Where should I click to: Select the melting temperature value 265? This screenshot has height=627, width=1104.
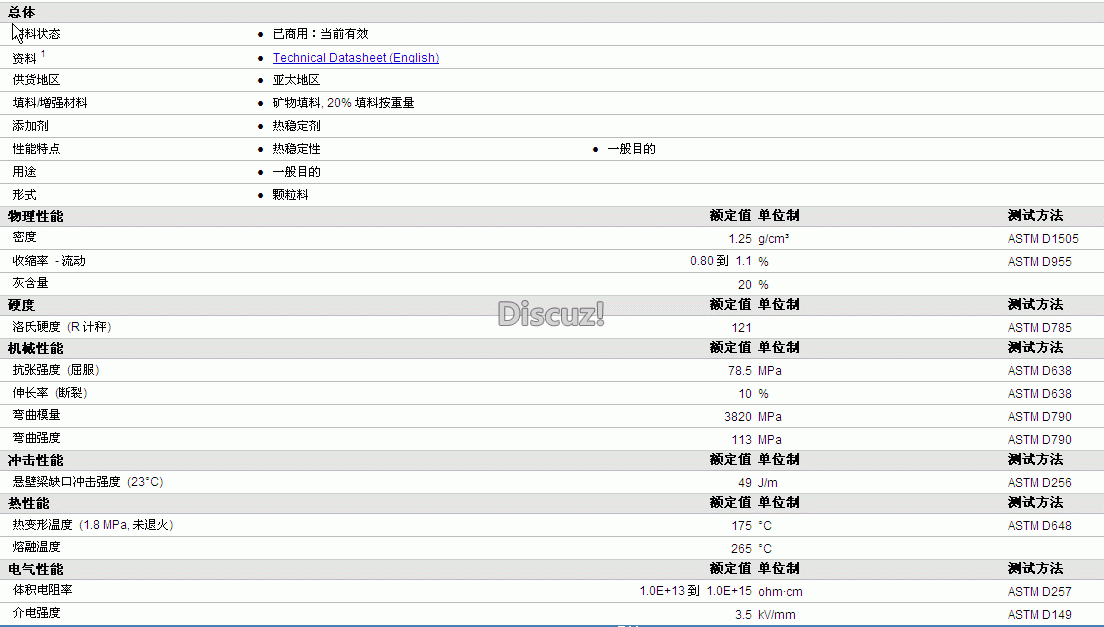[x=741, y=549]
